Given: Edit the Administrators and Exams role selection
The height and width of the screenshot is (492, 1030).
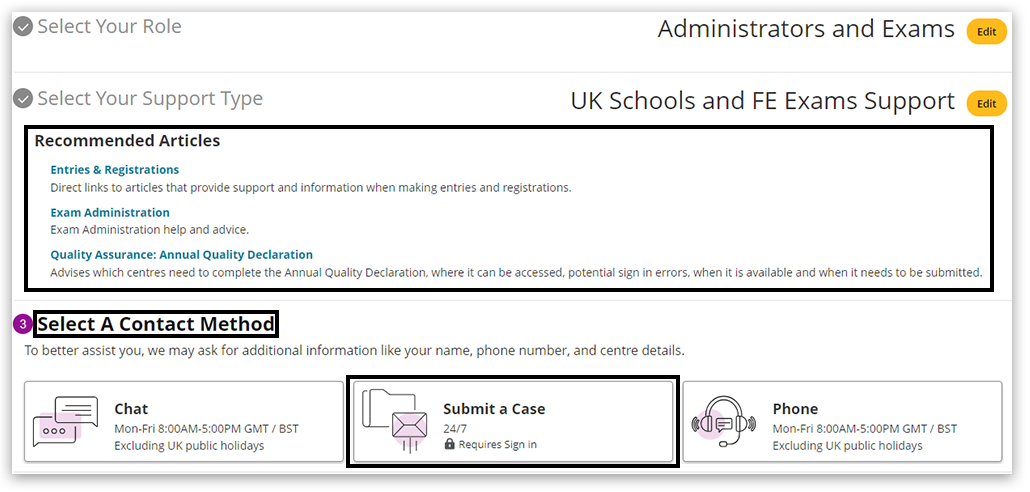Looking at the screenshot, I should pyautogui.click(x=986, y=32).
